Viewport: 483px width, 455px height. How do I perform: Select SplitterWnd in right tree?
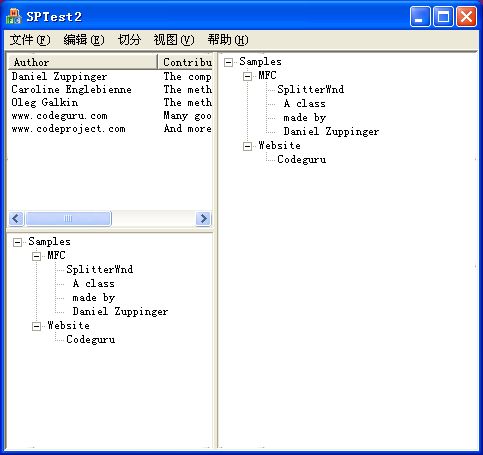pyautogui.click(x=311, y=90)
